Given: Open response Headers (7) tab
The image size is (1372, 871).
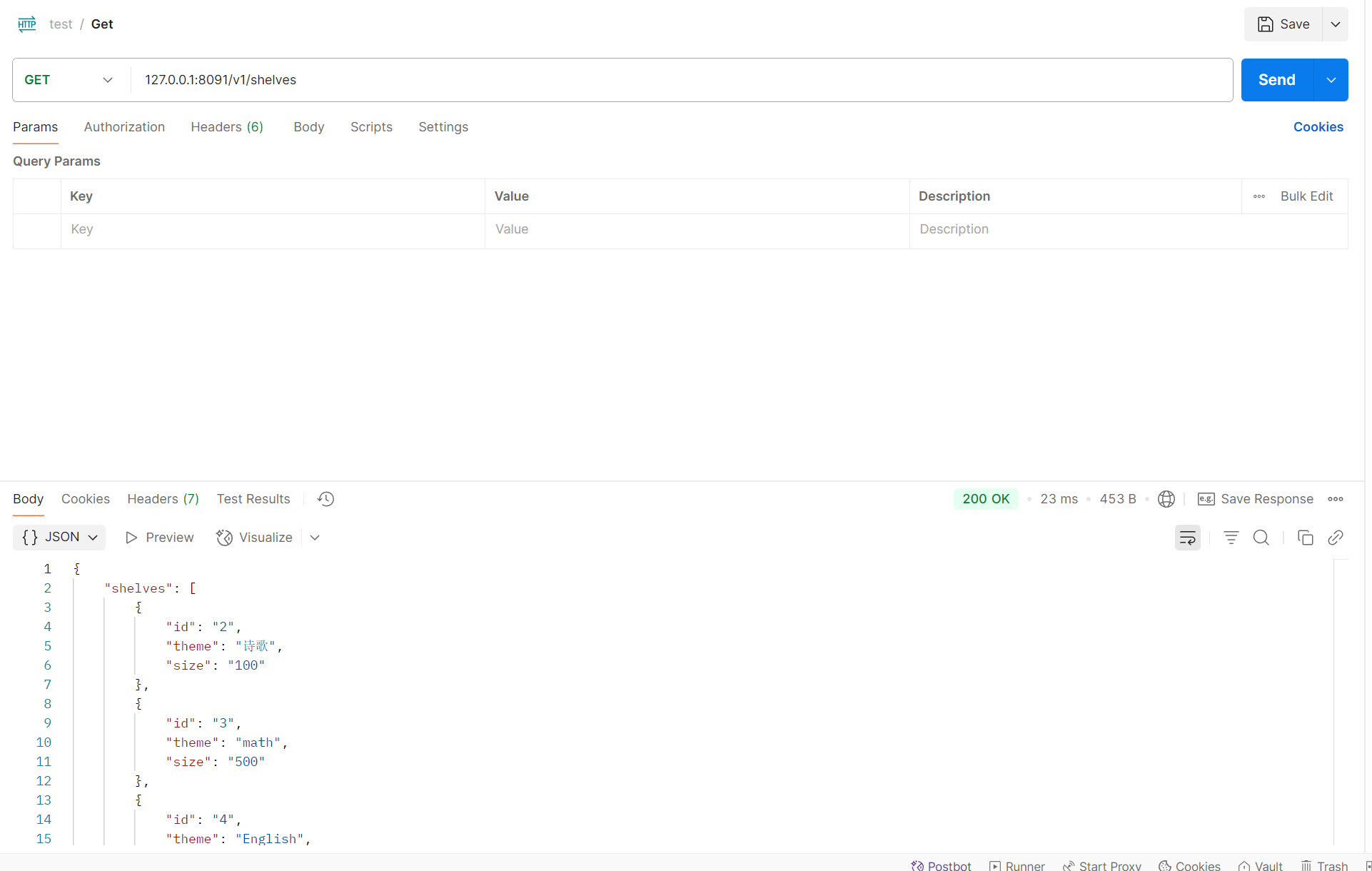Looking at the screenshot, I should click(163, 499).
